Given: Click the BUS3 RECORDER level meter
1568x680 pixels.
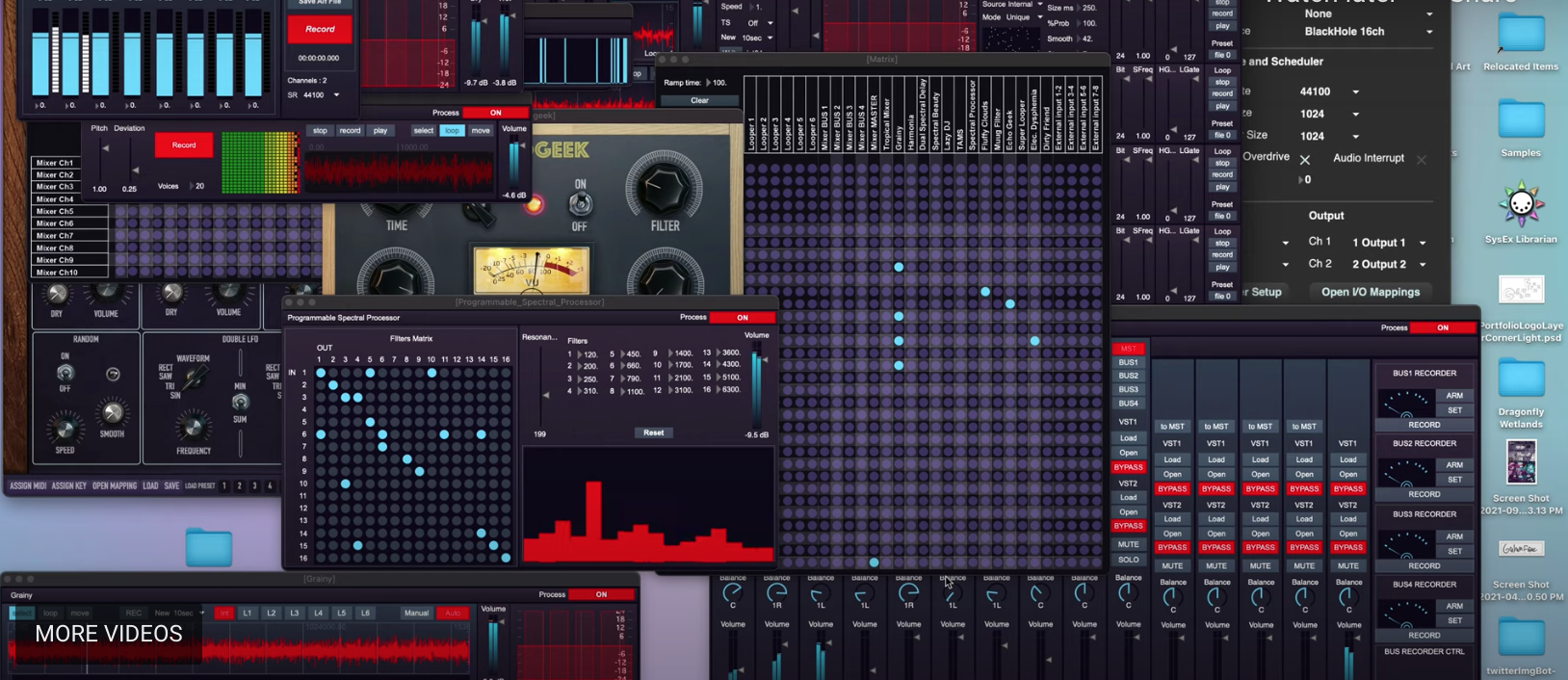Looking at the screenshot, I should [x=1405, y=544].
